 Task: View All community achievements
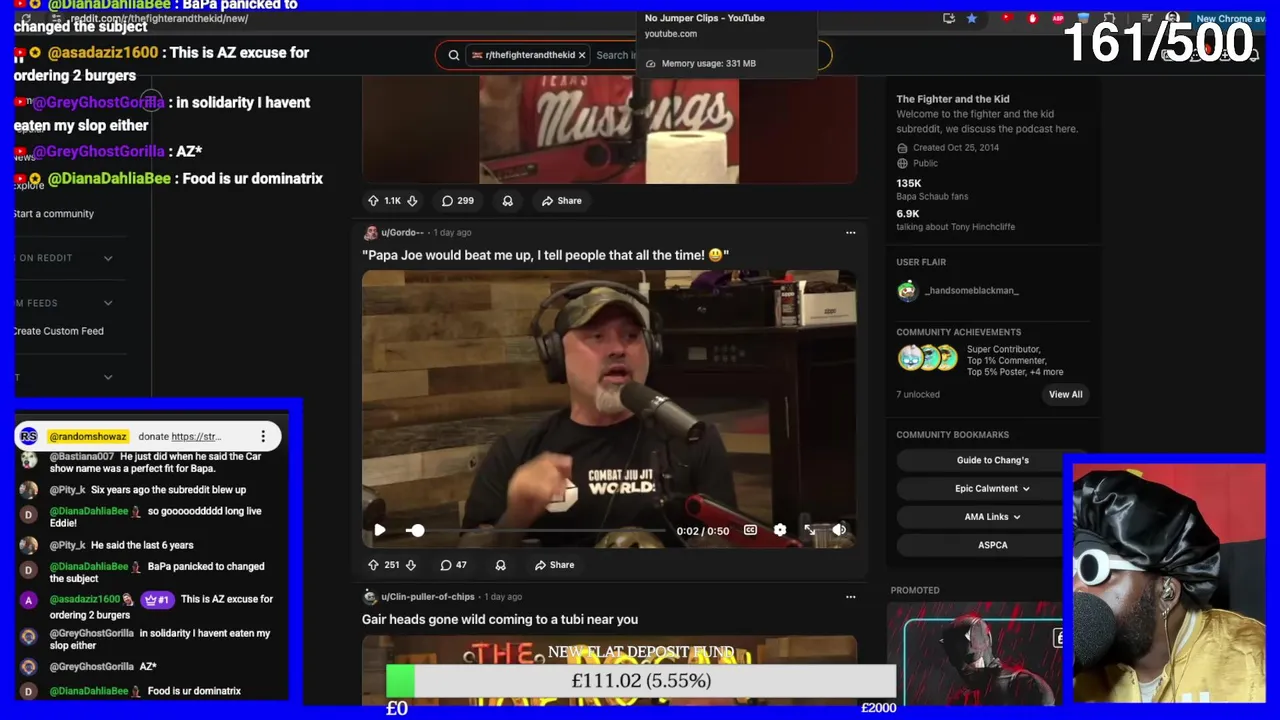pyautogui.click(x=1065, y=394)
